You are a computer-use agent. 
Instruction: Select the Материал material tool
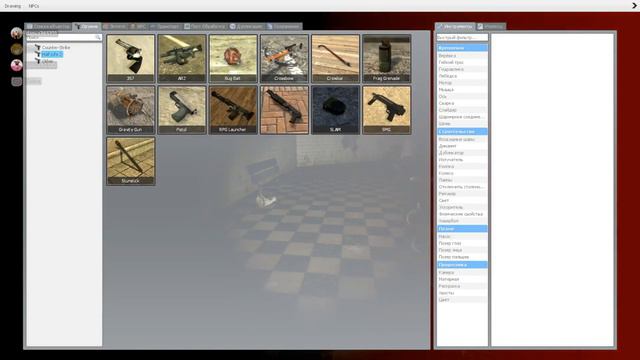click(462, 279)
